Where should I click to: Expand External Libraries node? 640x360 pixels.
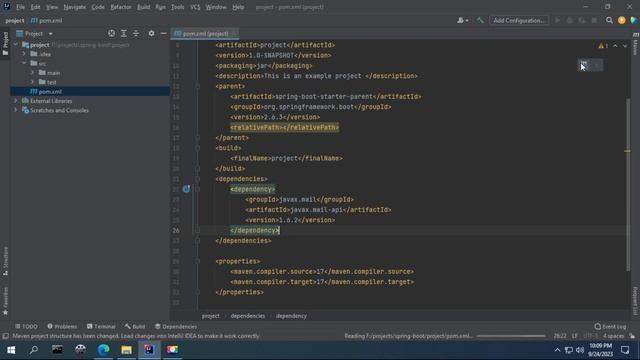(x=16, y=101)
